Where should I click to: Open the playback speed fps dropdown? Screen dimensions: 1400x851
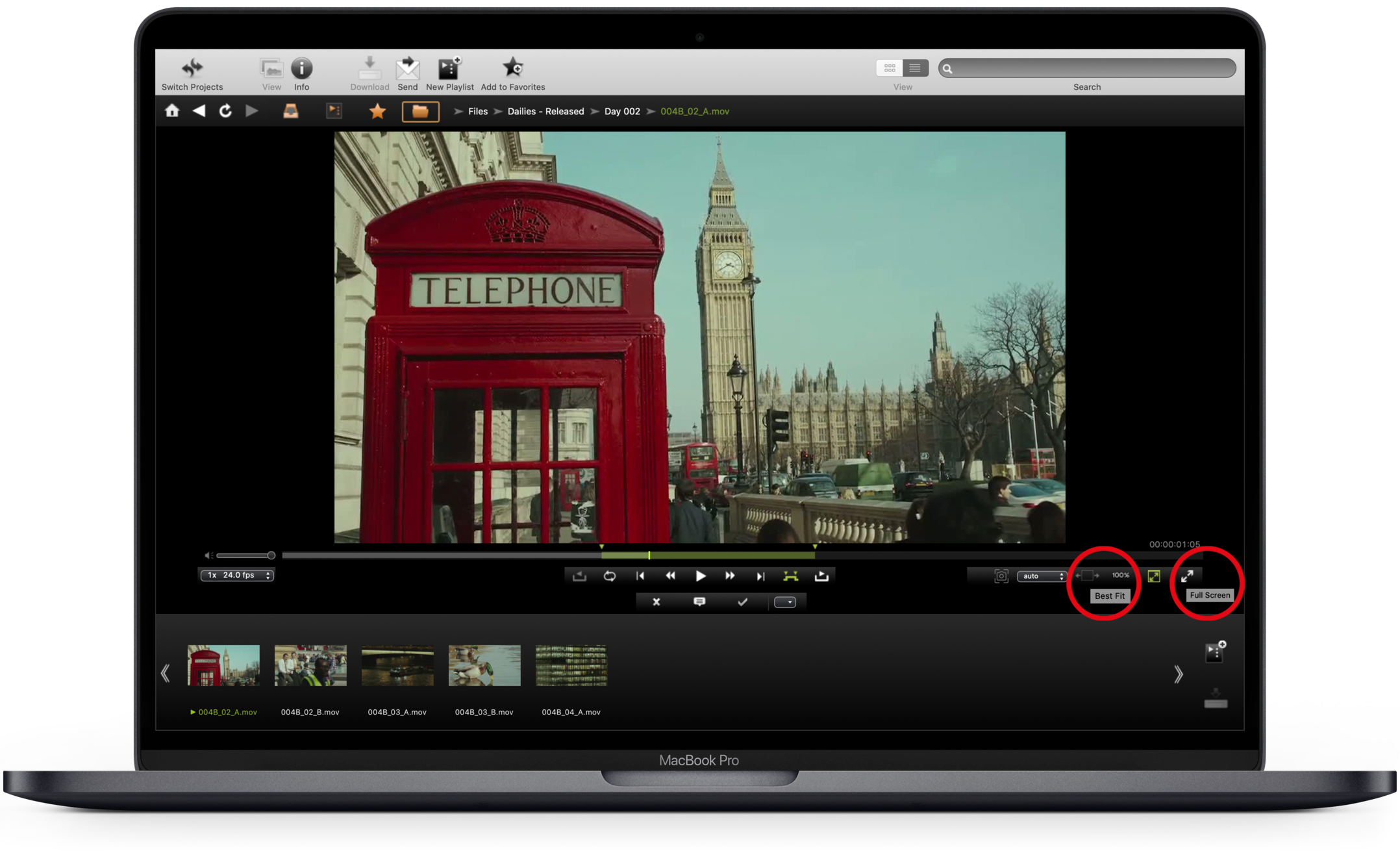237,575
